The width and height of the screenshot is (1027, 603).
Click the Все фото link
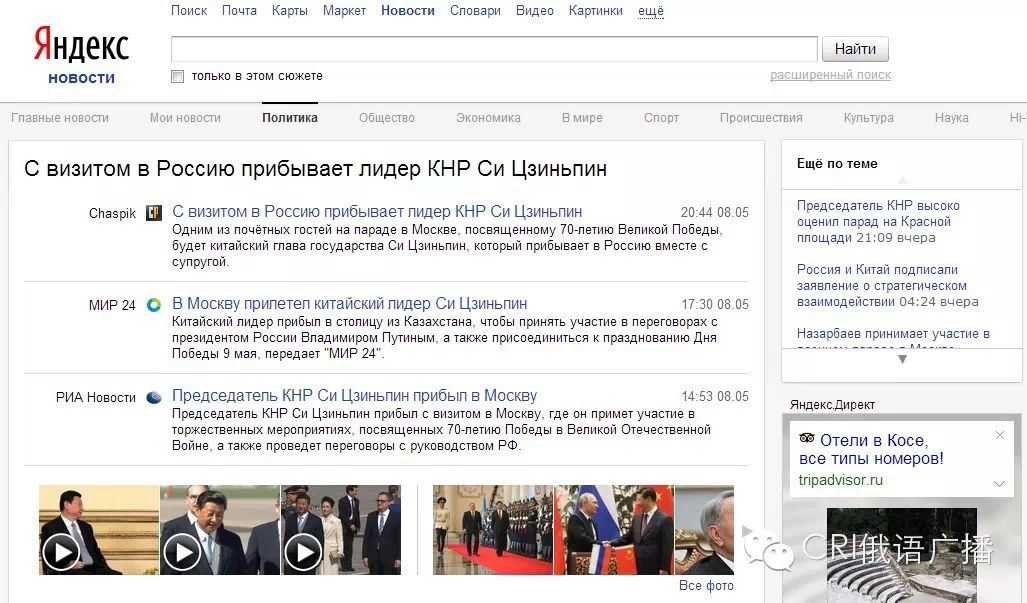[x=706, y=585]
